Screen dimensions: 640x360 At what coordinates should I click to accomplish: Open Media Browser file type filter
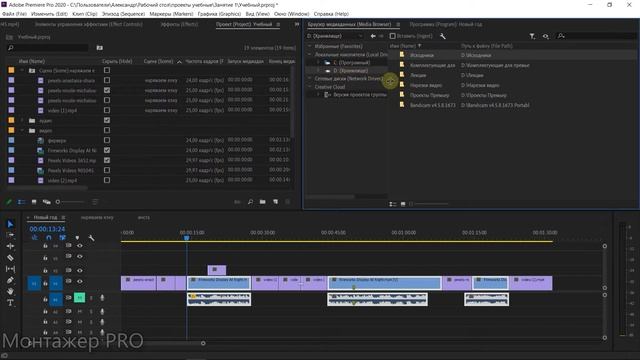click(532, 36)
